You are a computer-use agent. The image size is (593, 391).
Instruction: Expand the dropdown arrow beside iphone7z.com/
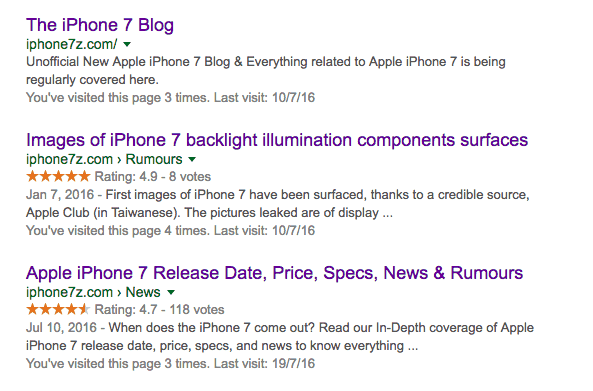[x=127, y=44]
